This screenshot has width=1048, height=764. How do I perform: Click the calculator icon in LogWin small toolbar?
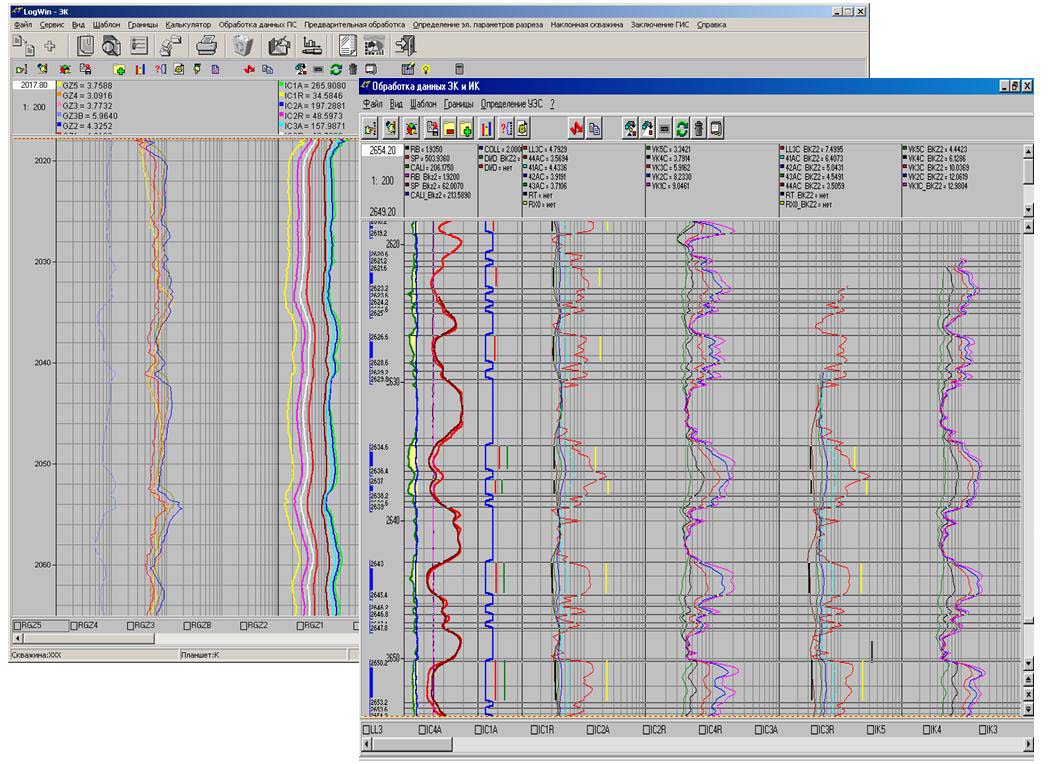460,69
